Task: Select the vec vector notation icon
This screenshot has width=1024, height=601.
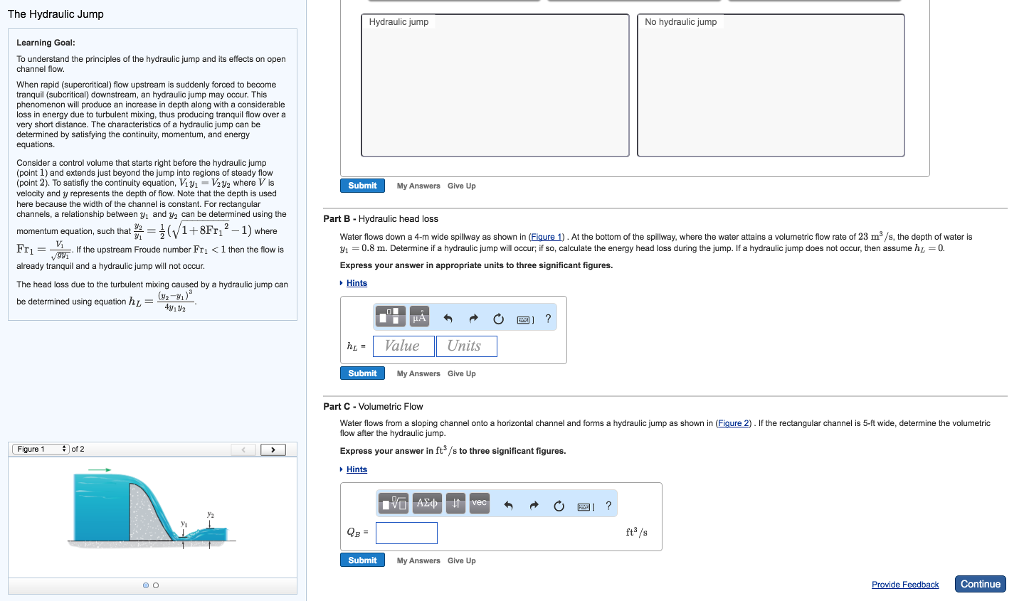Action: [478, 502]
